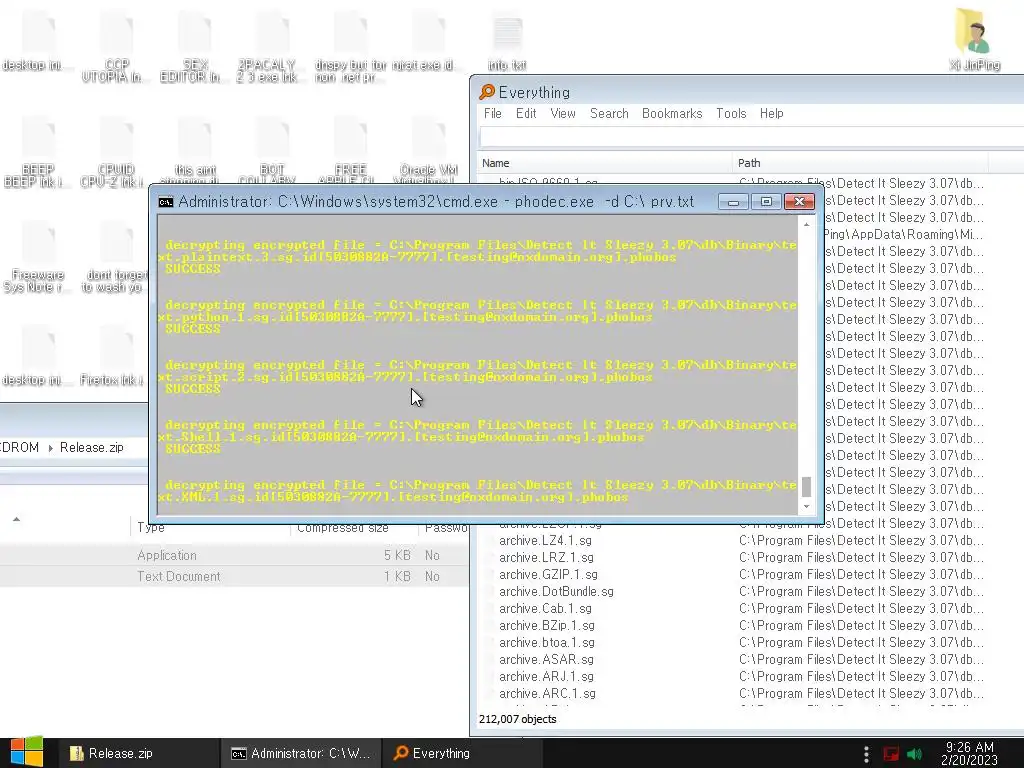This screenshot has width=1024, height=768.
Task: Click the Everything search input field
Action: pyautogui.click(x=751, y=137)
